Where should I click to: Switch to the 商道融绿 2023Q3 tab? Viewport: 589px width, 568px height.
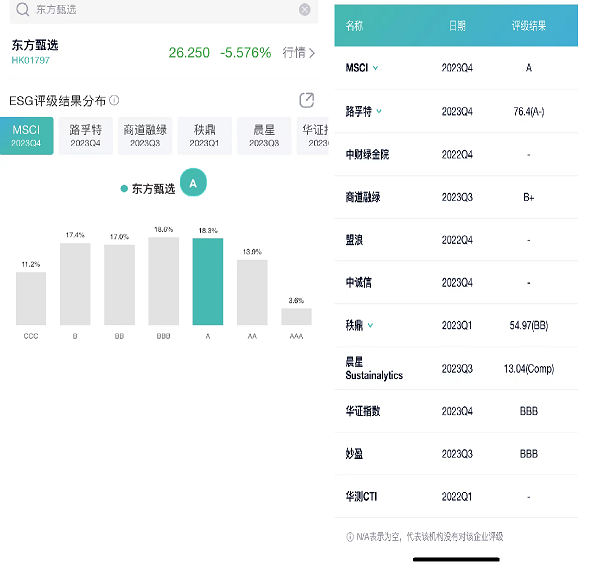pos(145,136)
